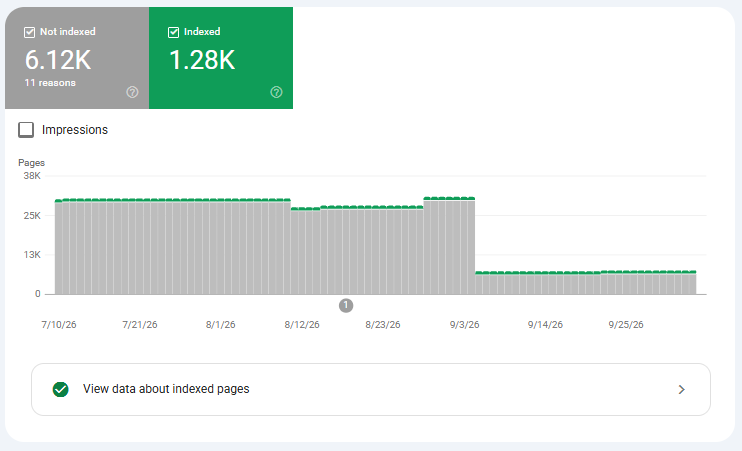Click the 9/14/26 date label
Viewport: 742px width, 451px height.
coord(545,325)
